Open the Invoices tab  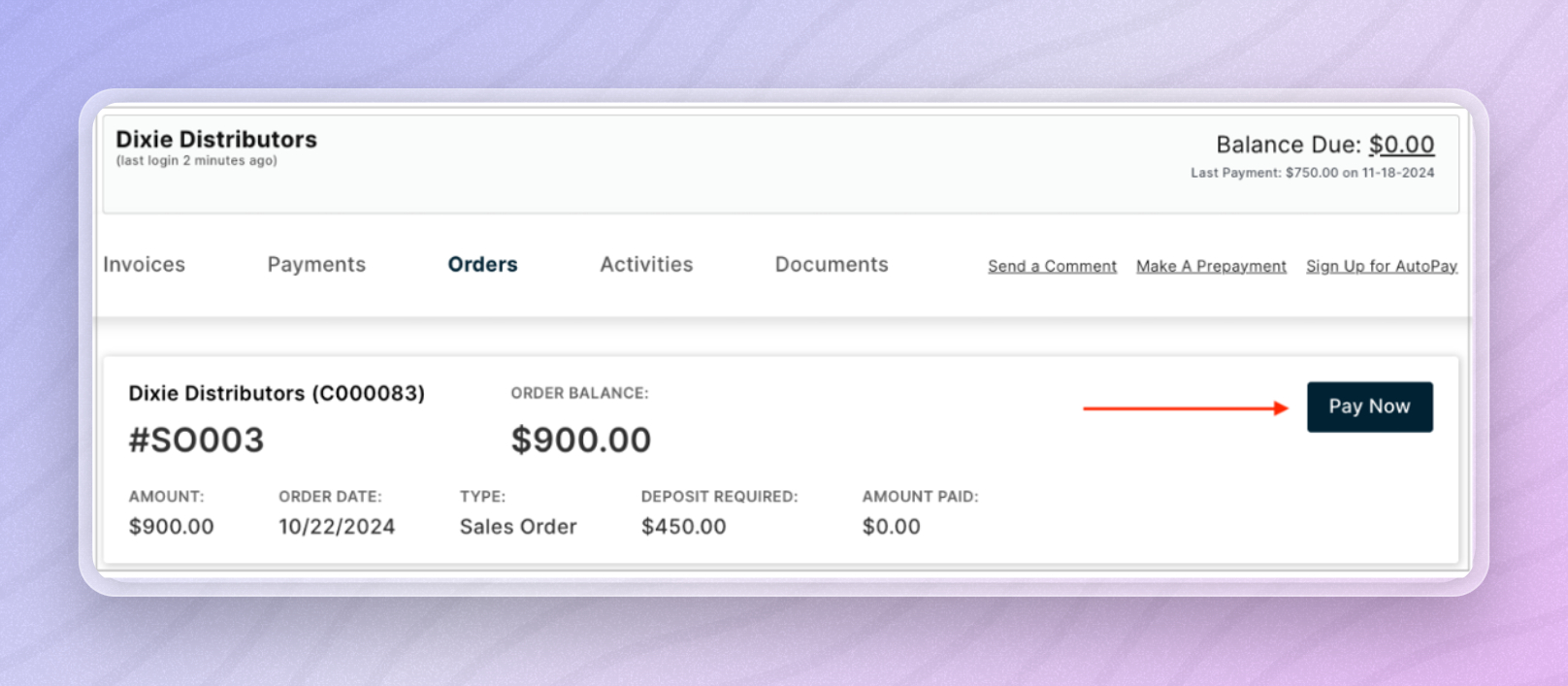(x=144, y=265)
